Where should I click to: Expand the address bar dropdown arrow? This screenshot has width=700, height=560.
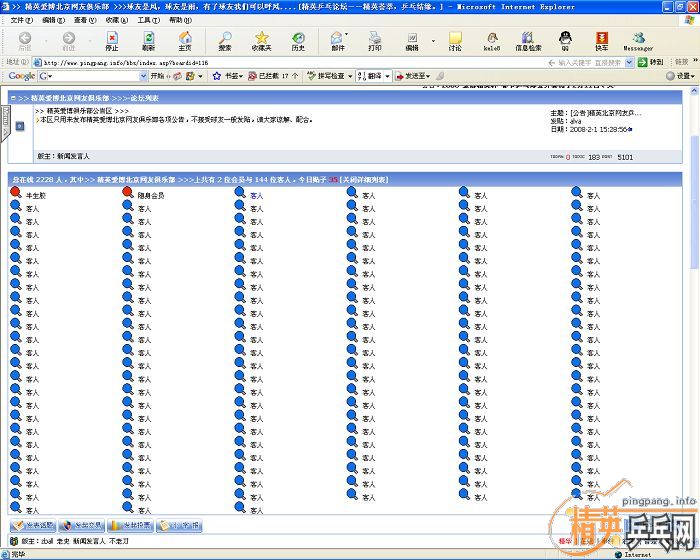click(x=629, y=63)
